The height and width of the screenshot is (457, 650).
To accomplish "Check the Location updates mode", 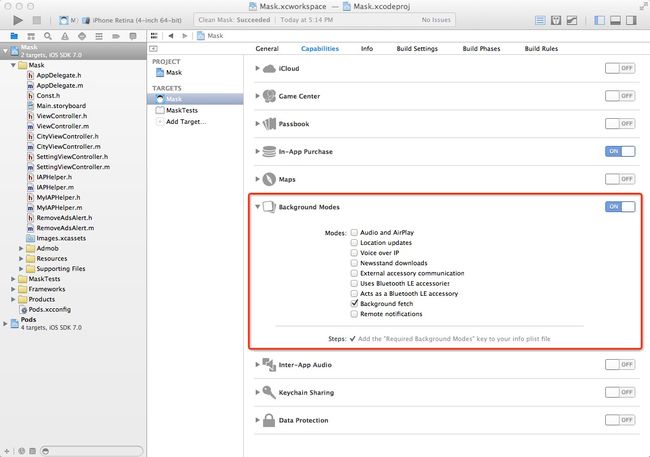I will click(354, 243).
